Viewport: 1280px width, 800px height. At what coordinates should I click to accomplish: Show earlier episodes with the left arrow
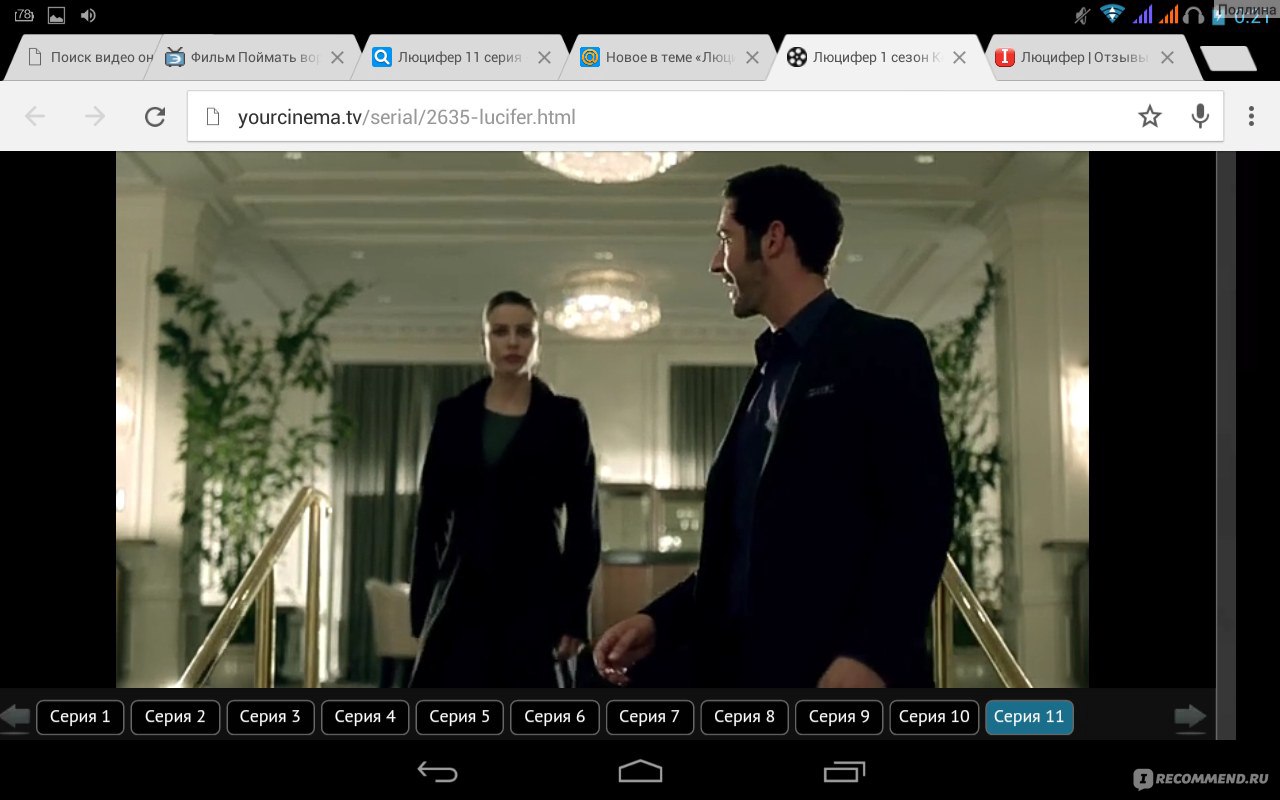[15, 717]
